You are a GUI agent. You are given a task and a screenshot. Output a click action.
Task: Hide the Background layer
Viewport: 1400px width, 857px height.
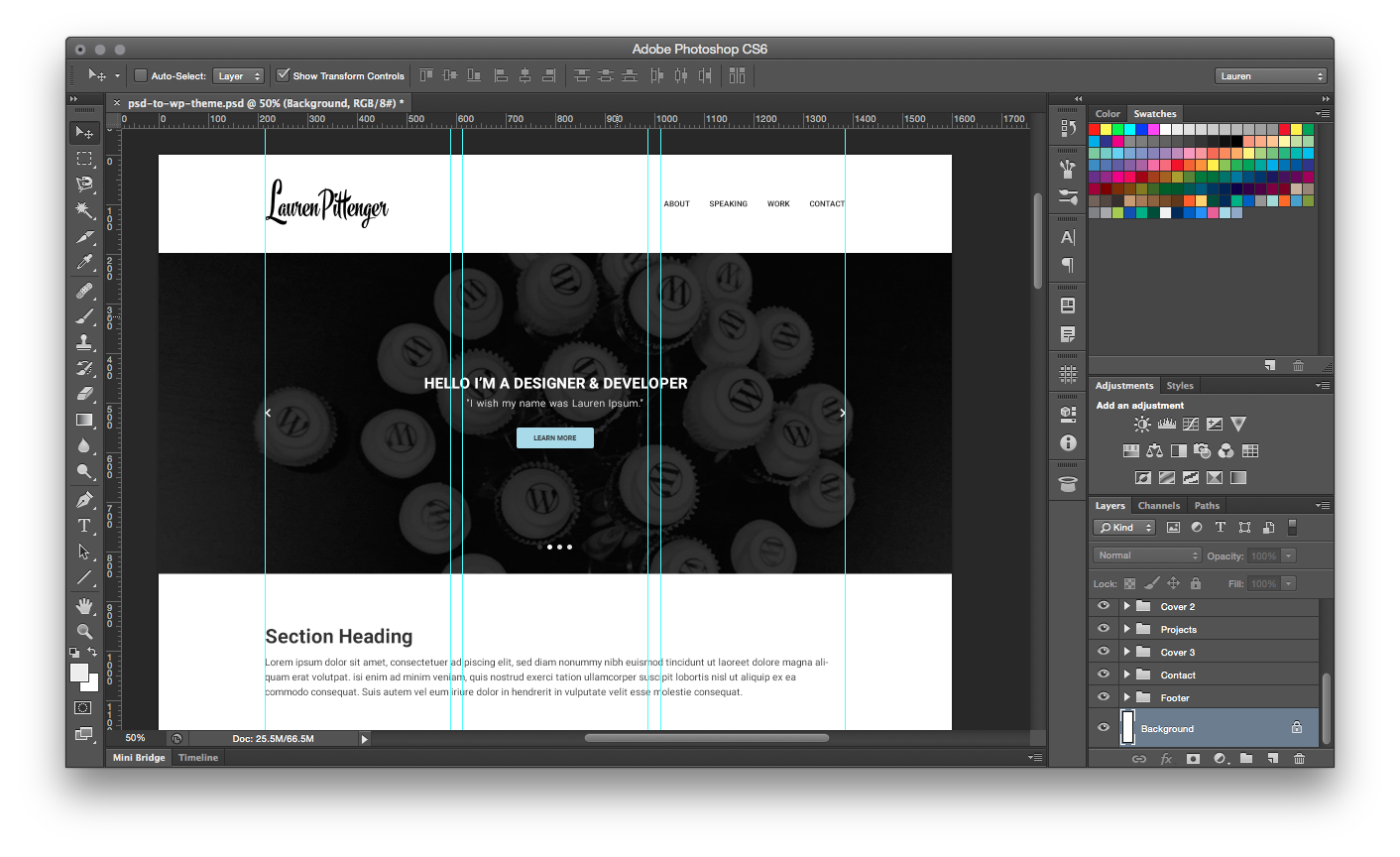[1103, 728]
